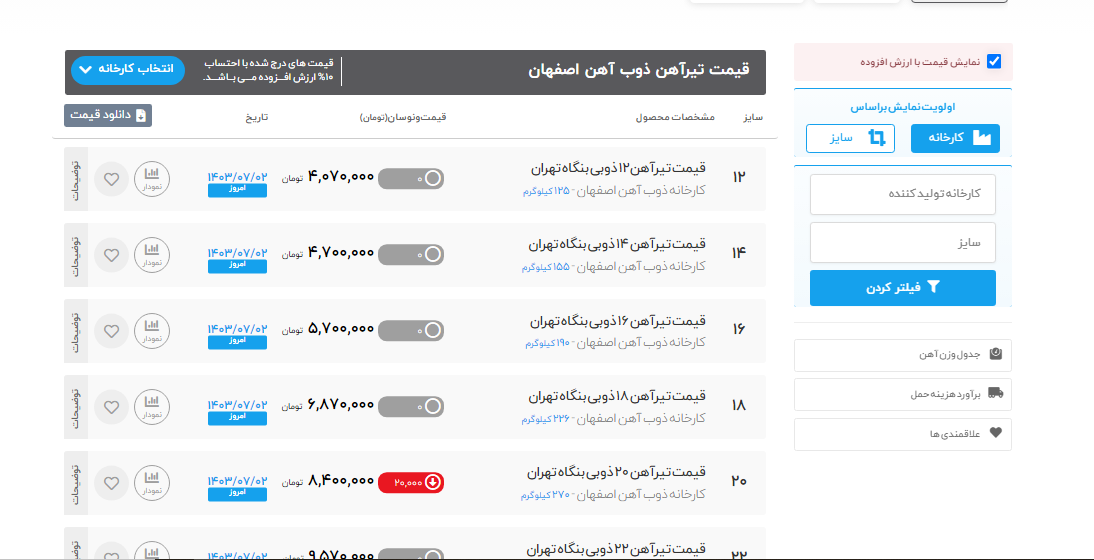Click کارخانه تولید کننده input field
The width and height of the screenshot is (1094, 560).
[x=902, y=193]
